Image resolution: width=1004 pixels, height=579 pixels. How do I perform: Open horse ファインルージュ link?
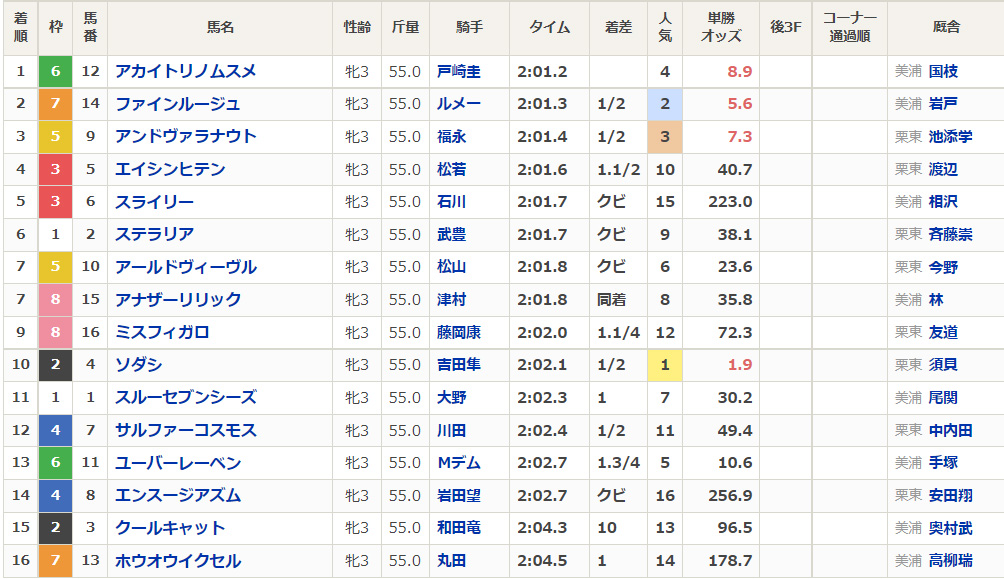coord(177,104)
